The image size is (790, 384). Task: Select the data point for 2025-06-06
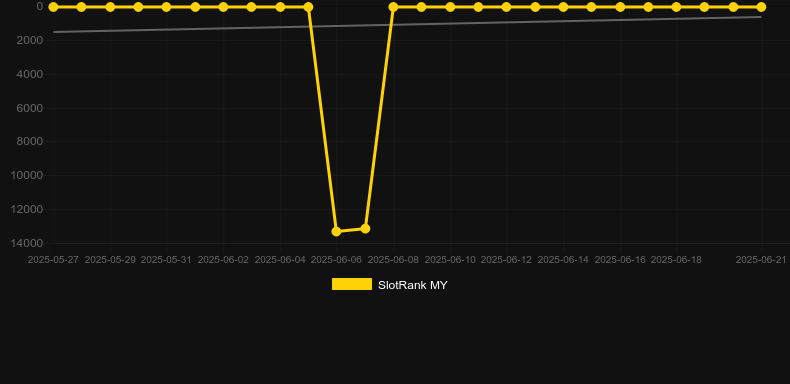click(x=337, y=231)
